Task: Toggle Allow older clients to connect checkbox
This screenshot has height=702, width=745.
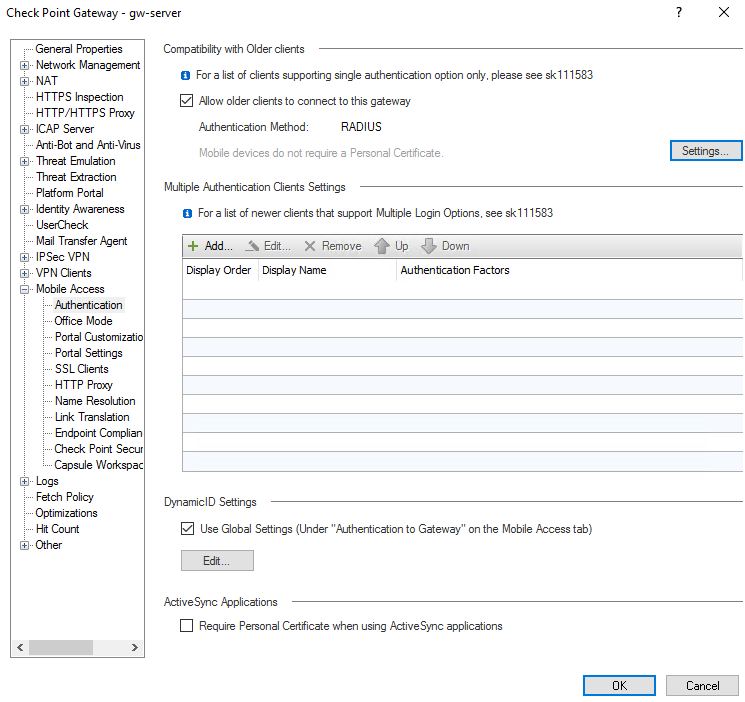Action: pyautogui.click(x=187, y=101)
